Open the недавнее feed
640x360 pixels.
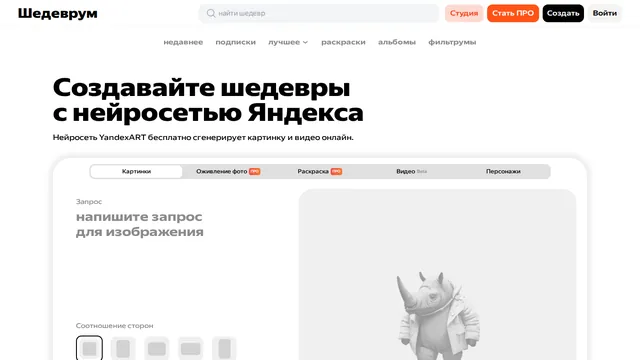pos(183,42)
